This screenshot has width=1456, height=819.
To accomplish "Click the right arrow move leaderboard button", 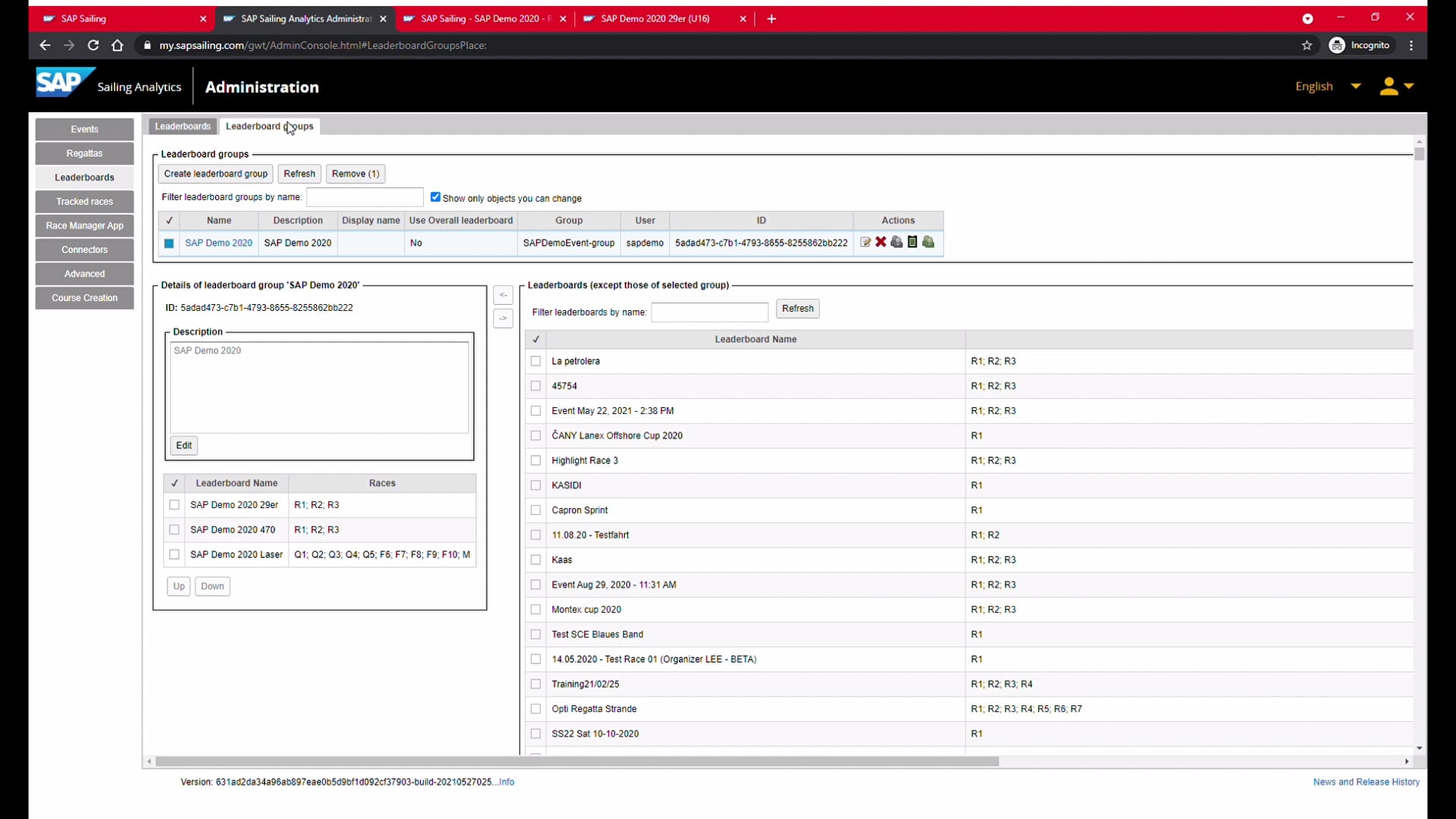I will point(503,318).
